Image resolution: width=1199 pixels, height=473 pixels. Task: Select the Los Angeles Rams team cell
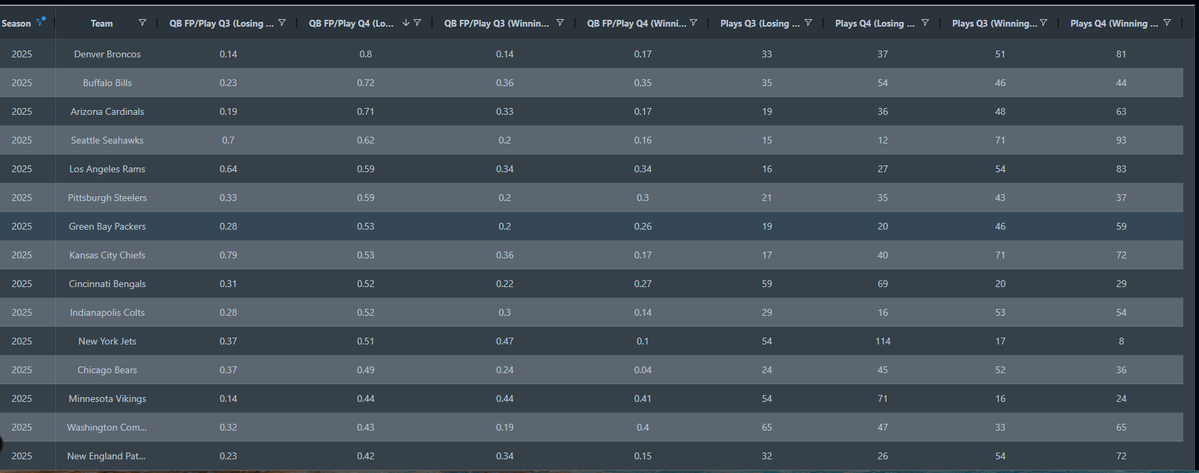[107, 169]
